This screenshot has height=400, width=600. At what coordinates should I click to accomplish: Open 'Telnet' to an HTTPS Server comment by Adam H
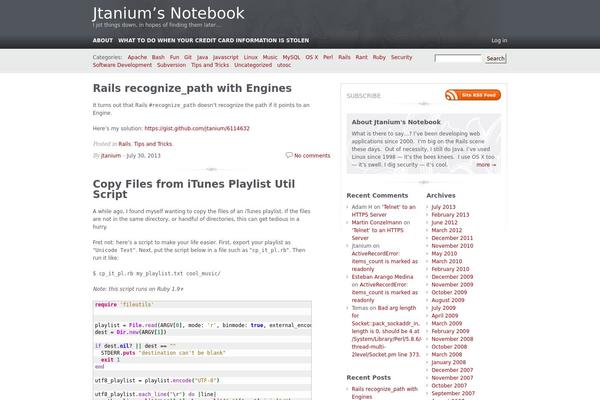point(383,211)
